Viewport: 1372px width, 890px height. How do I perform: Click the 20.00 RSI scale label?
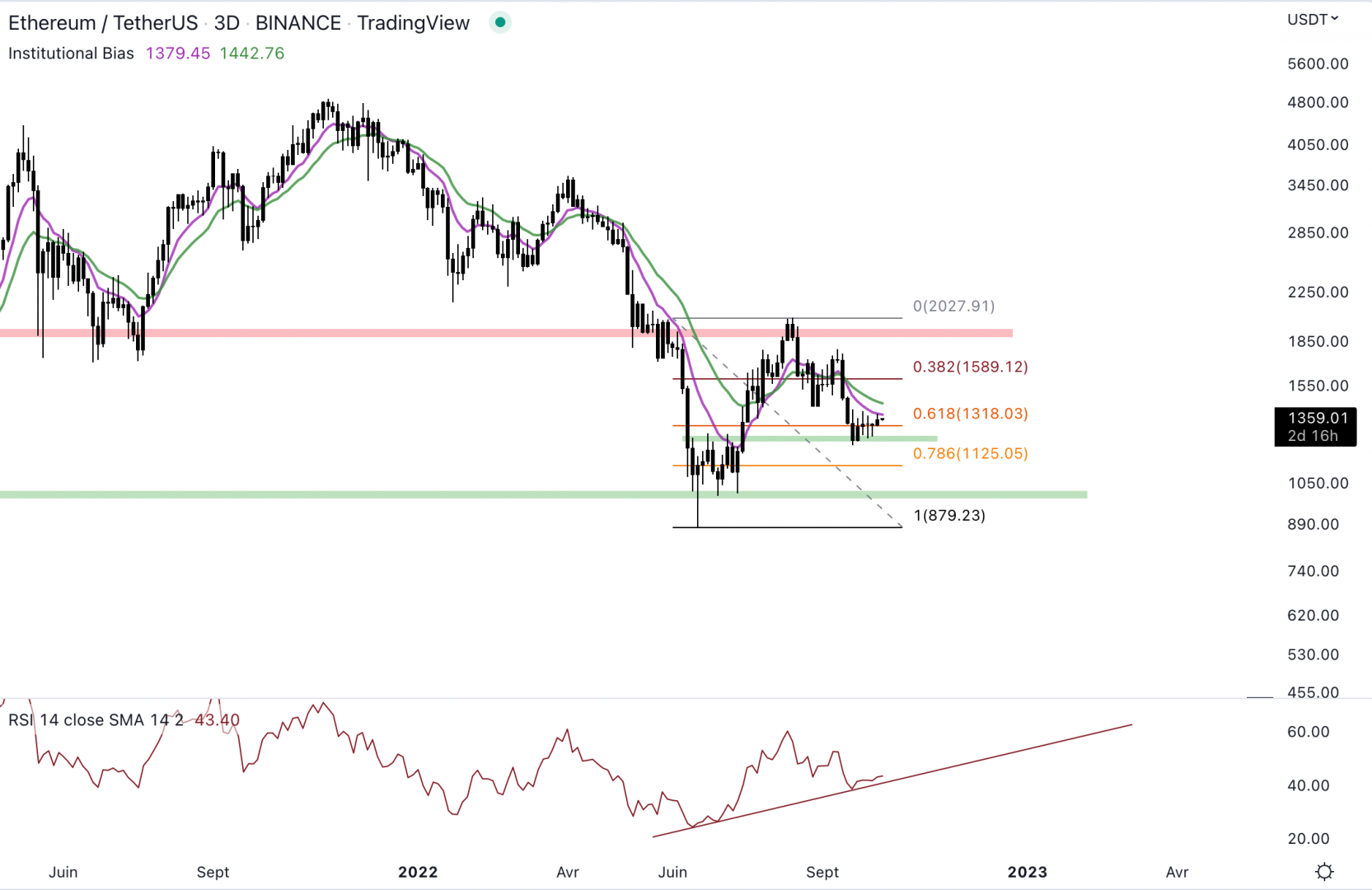click(1309, 839)
